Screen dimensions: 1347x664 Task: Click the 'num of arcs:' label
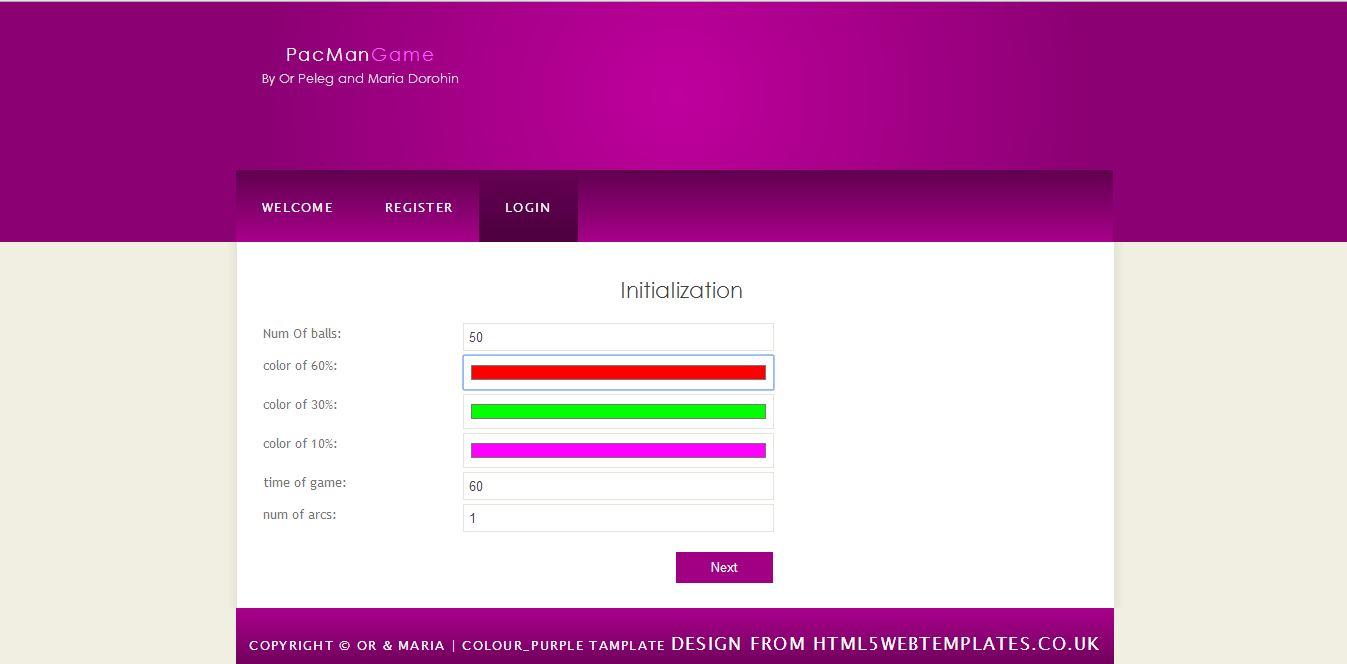[x=300, y=515]
